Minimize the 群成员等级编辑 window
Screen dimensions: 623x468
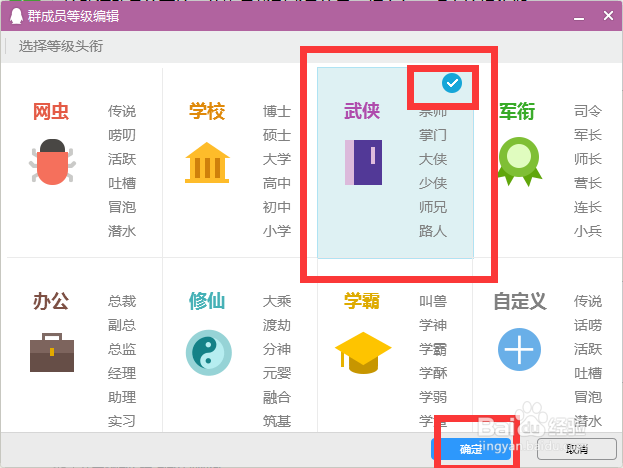point(579,17)
